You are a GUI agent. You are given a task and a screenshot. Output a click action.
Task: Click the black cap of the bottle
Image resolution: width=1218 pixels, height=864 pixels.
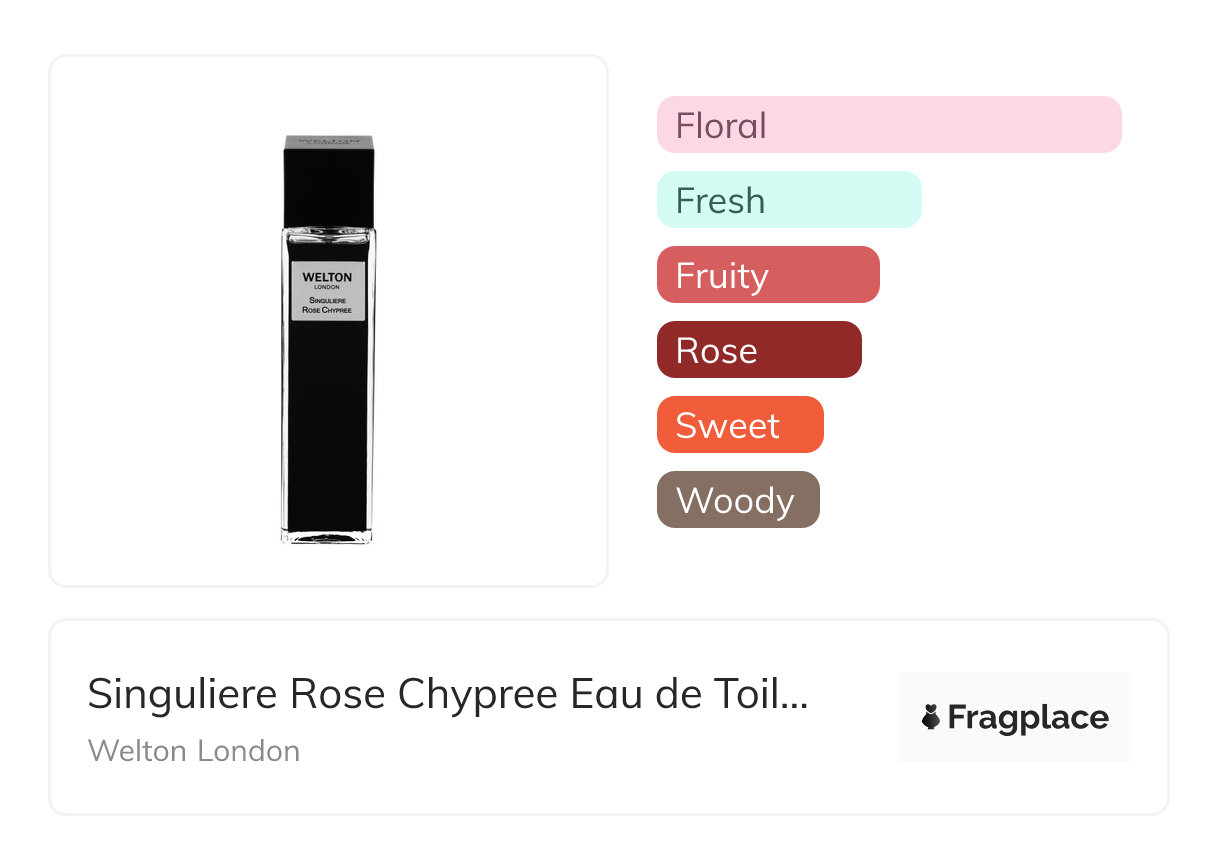328,180
